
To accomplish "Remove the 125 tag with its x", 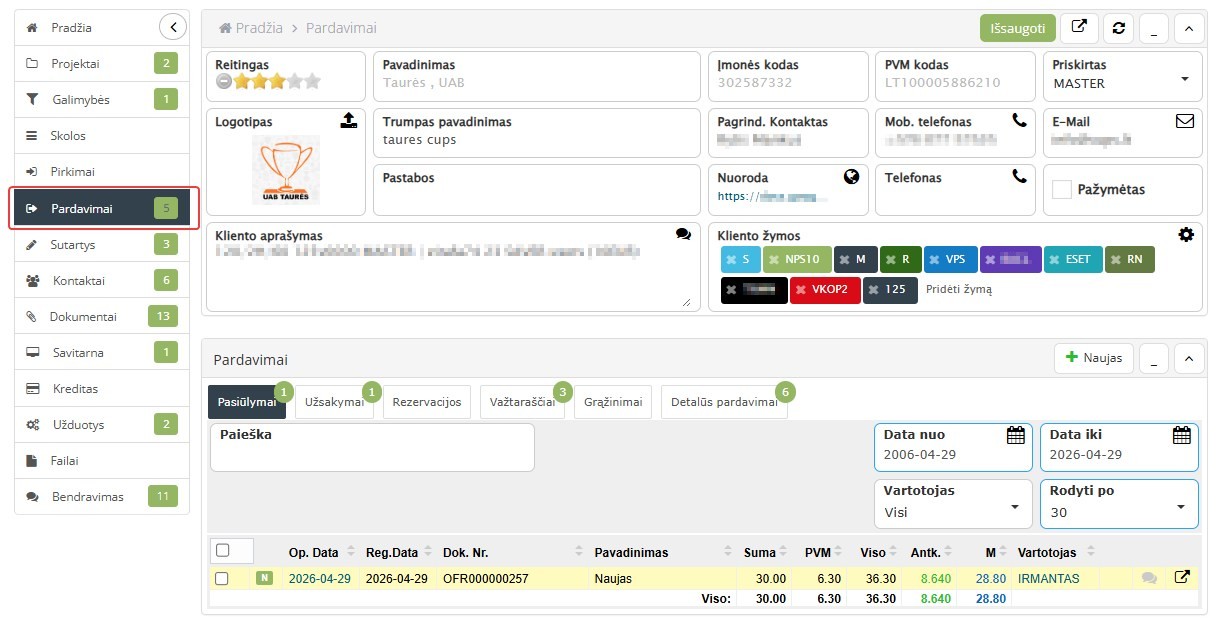I will point(873,290).
